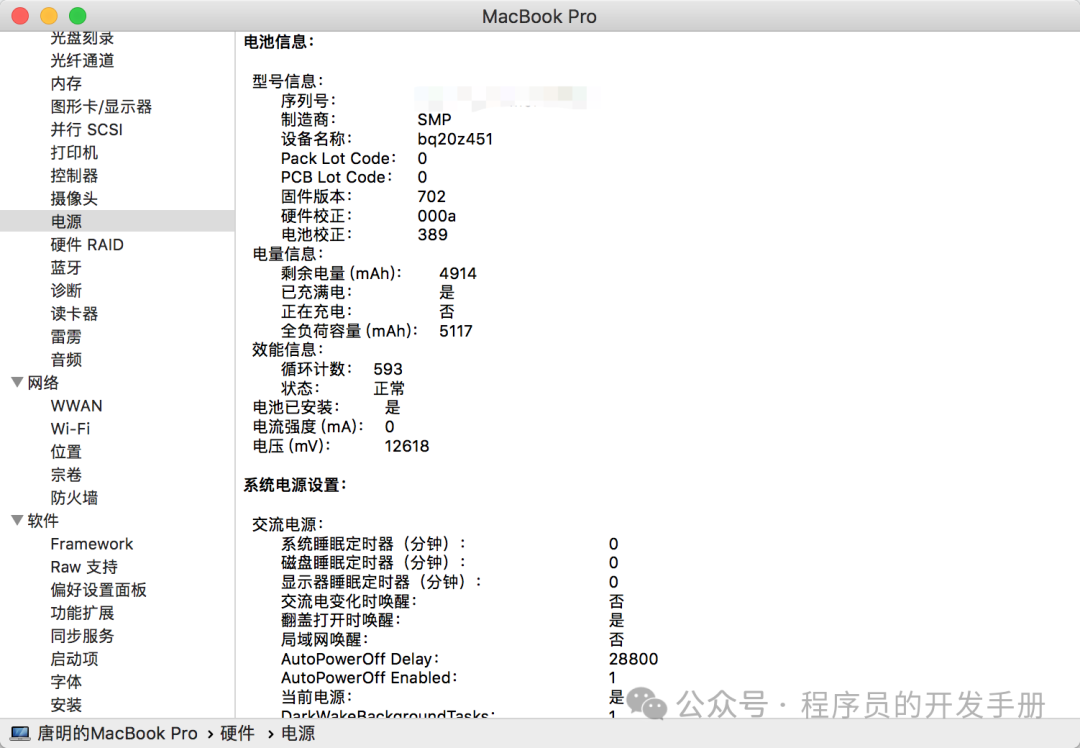Select 功能扩展 in the sidebar

tap(82, 613)
